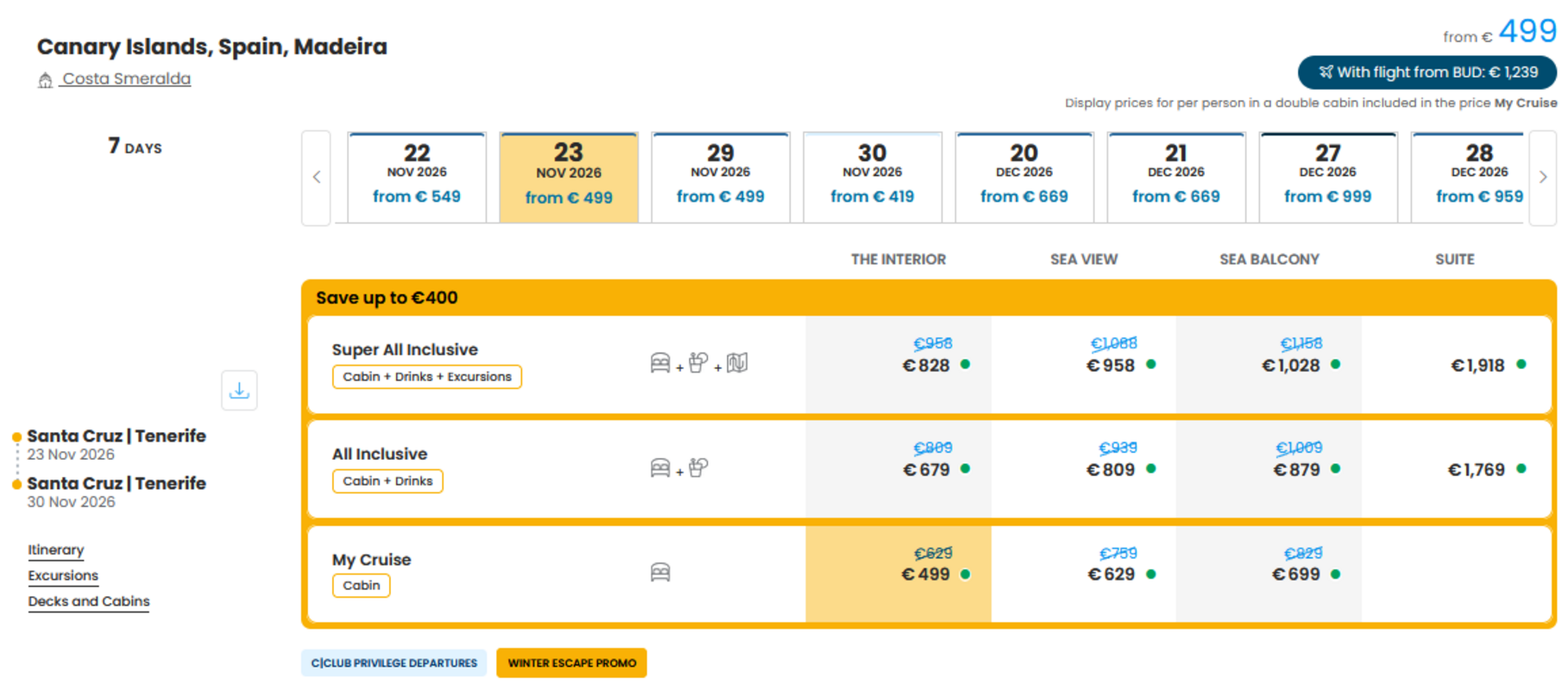Click the cabin bed icon in My Cruise row
This screenshot has height=690, width=1568.
(x=660, y=572)
